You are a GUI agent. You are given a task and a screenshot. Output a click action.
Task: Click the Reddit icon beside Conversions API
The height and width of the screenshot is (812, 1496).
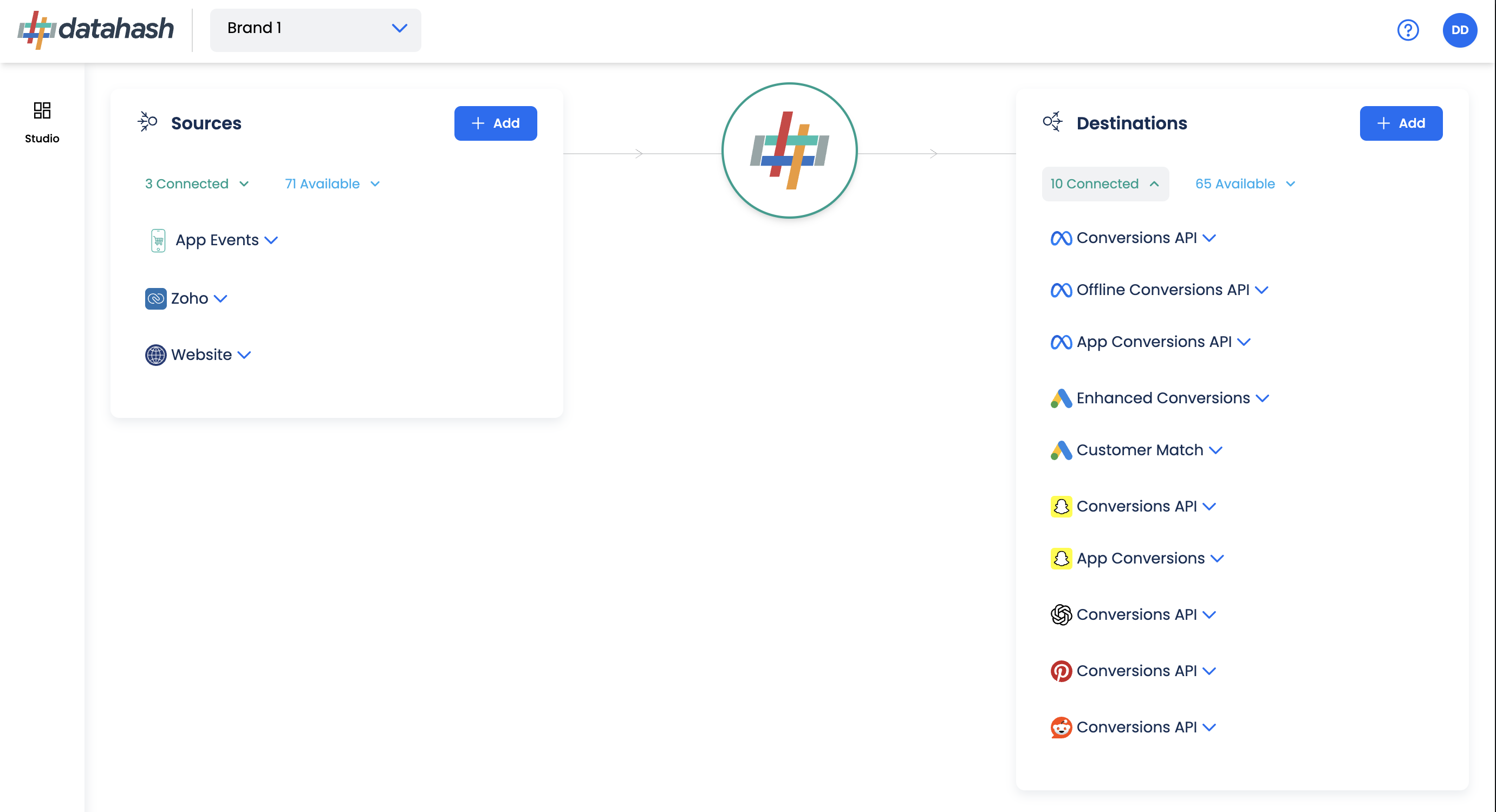coord(1061,727)
